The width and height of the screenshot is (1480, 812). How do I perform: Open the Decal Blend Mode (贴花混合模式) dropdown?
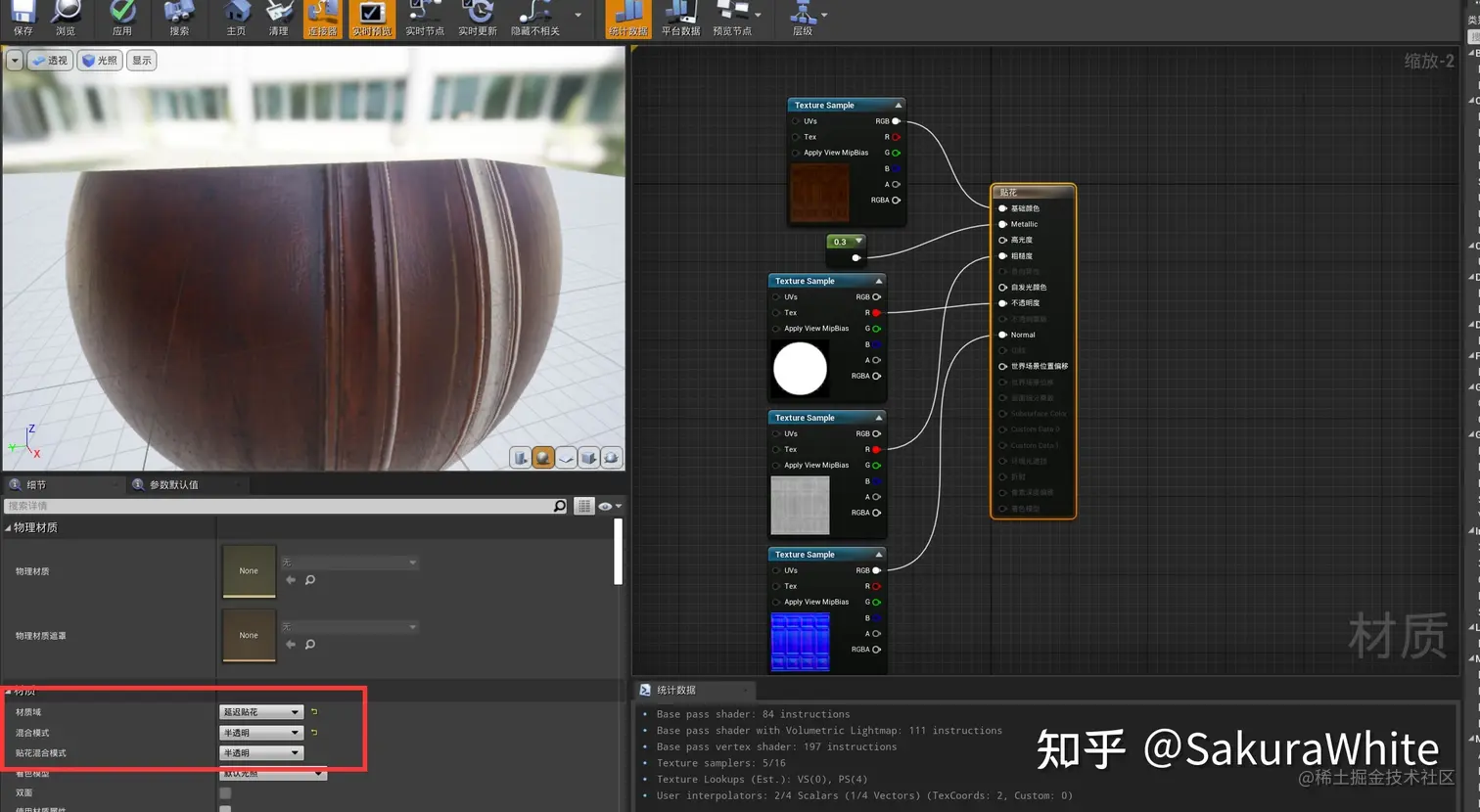[260, 753]
